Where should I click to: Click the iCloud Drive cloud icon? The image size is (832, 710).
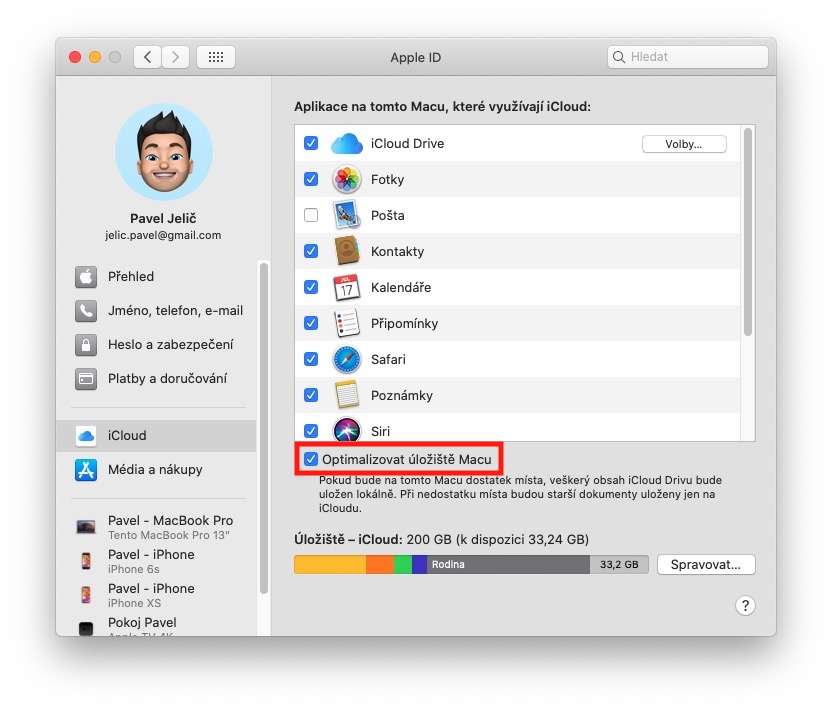346,144
